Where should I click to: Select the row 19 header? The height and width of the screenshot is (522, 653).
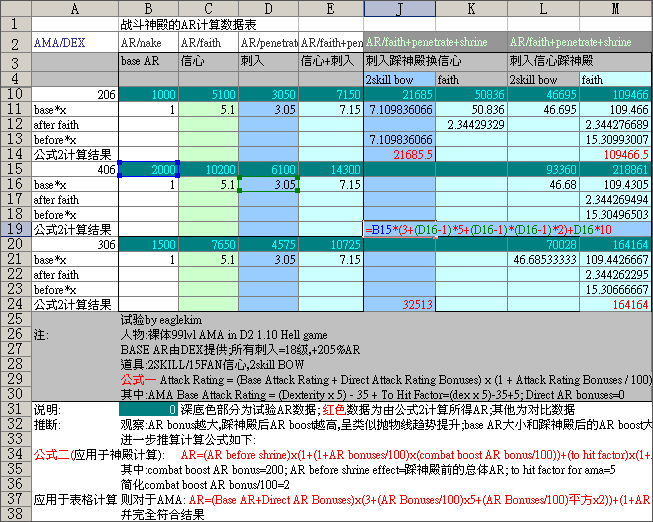[15, 229]
